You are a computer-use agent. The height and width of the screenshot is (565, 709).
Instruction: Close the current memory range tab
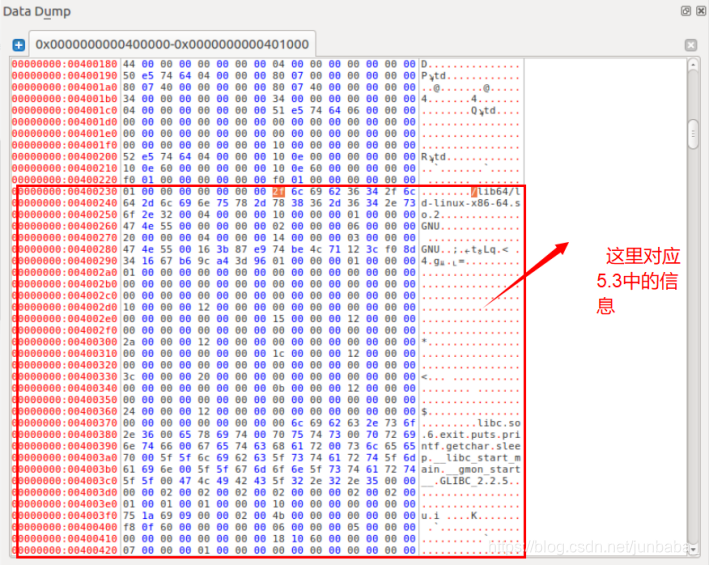coord(690,45)
